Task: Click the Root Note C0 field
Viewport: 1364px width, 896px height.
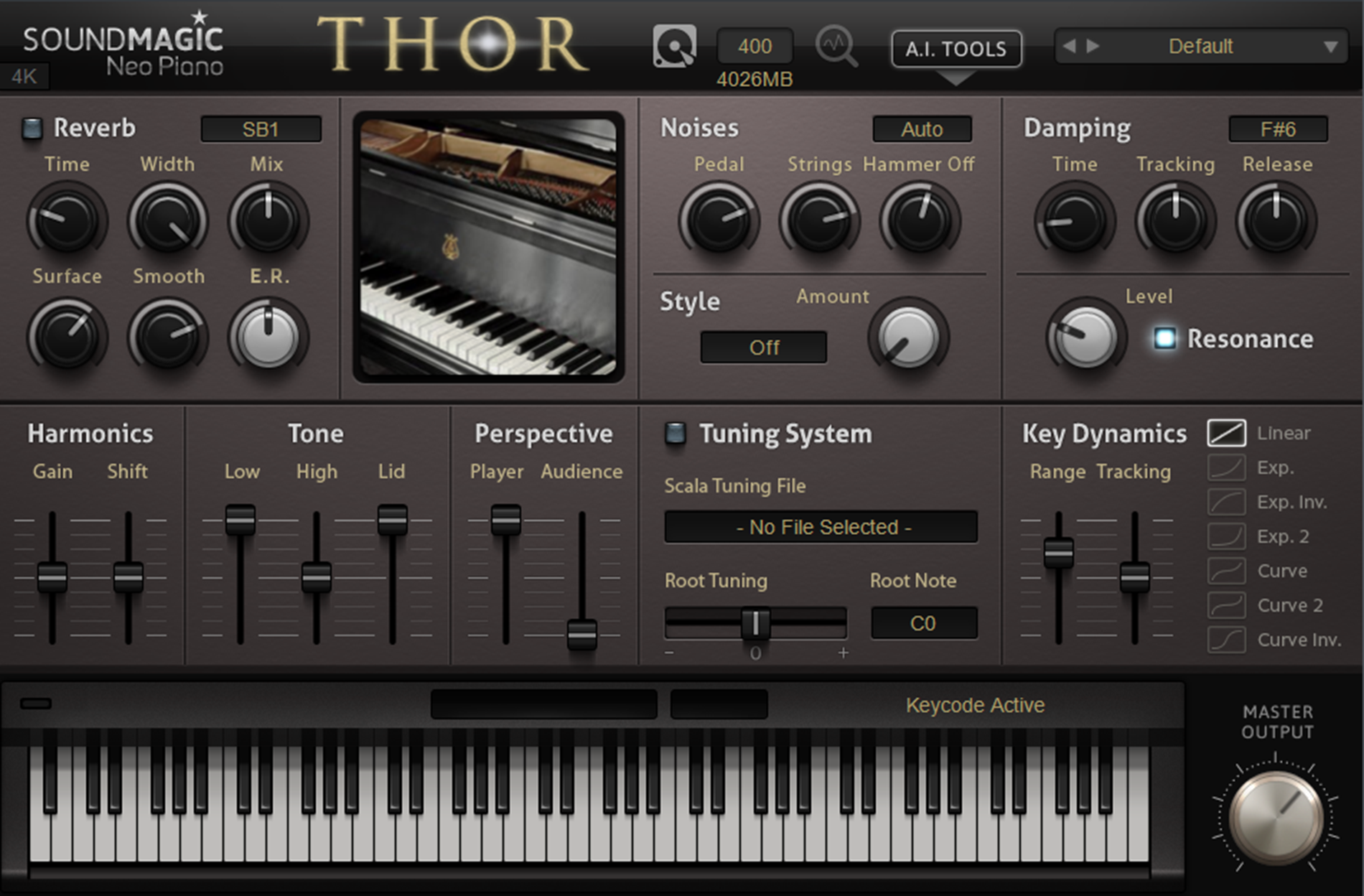Action: point(923,622)
